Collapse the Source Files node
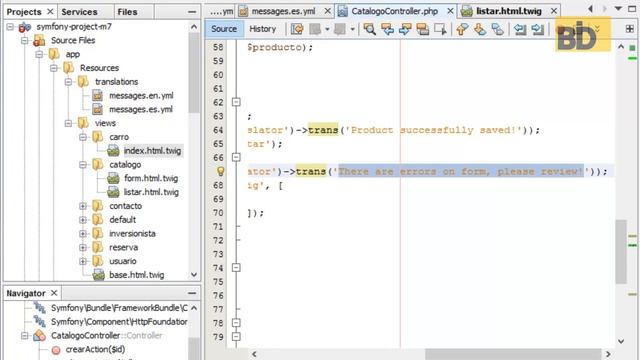Screen dimensions: 640x360 [24, 41]
